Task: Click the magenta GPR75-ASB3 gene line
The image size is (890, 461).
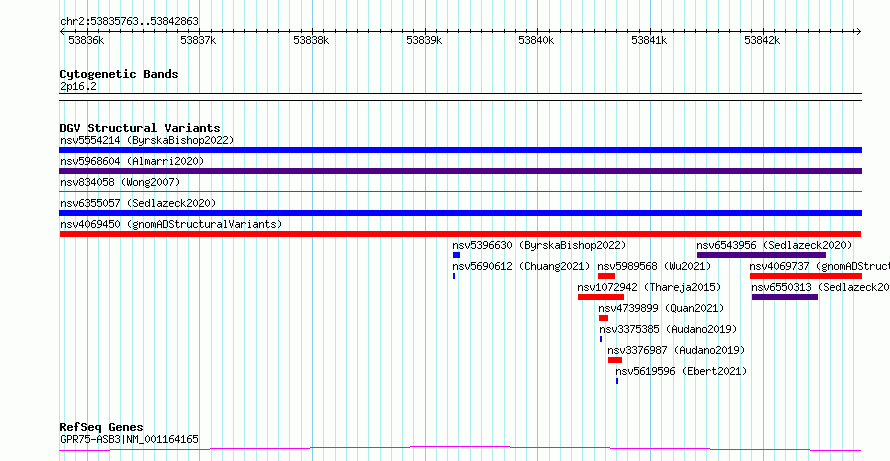Action: click(460, 449)
